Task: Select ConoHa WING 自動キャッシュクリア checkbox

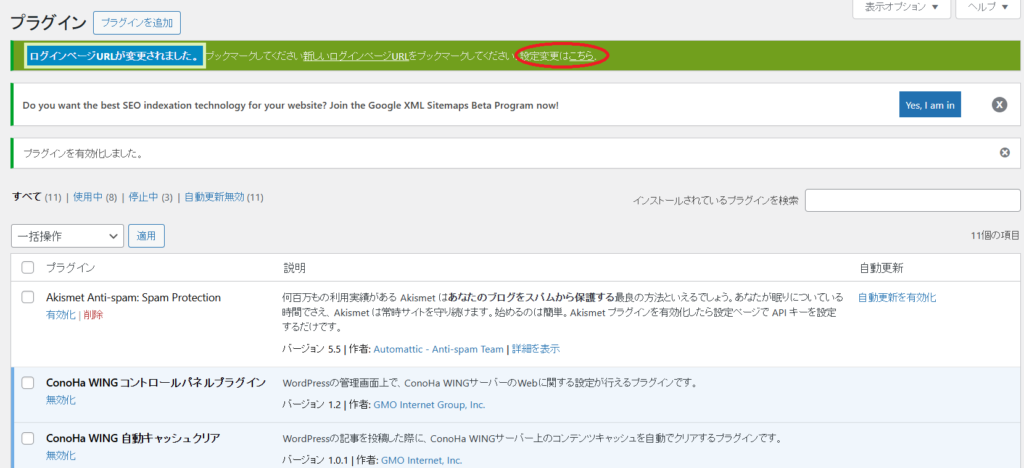Action: pyautogui.click(x=28, y=439)
